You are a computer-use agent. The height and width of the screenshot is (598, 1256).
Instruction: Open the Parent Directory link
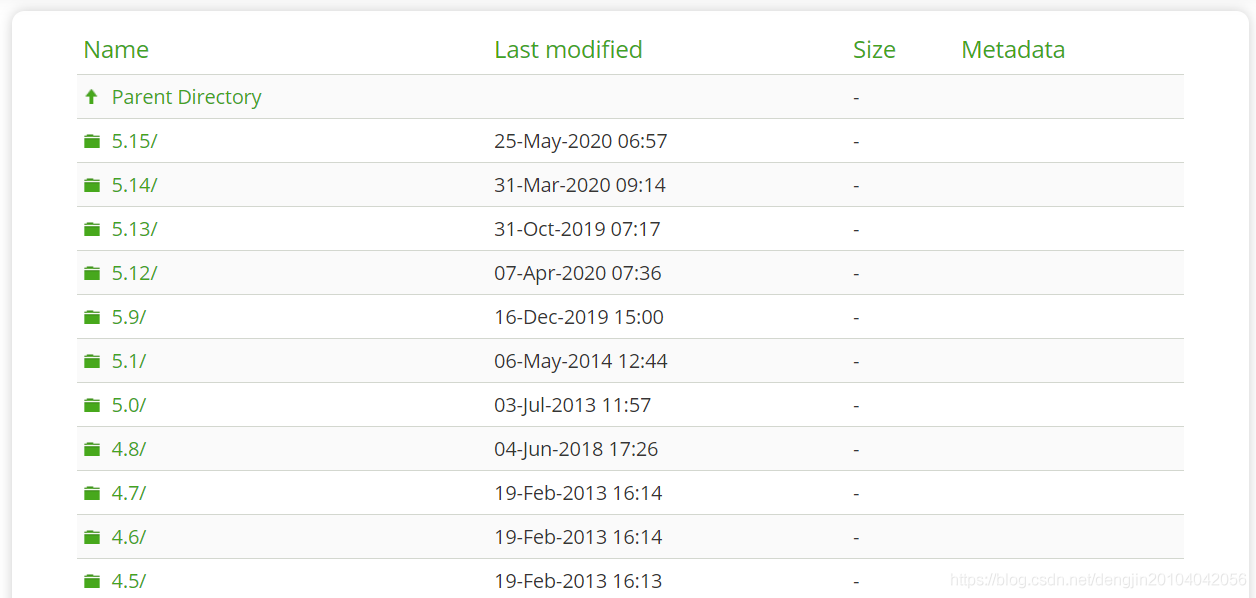point(186,97)
